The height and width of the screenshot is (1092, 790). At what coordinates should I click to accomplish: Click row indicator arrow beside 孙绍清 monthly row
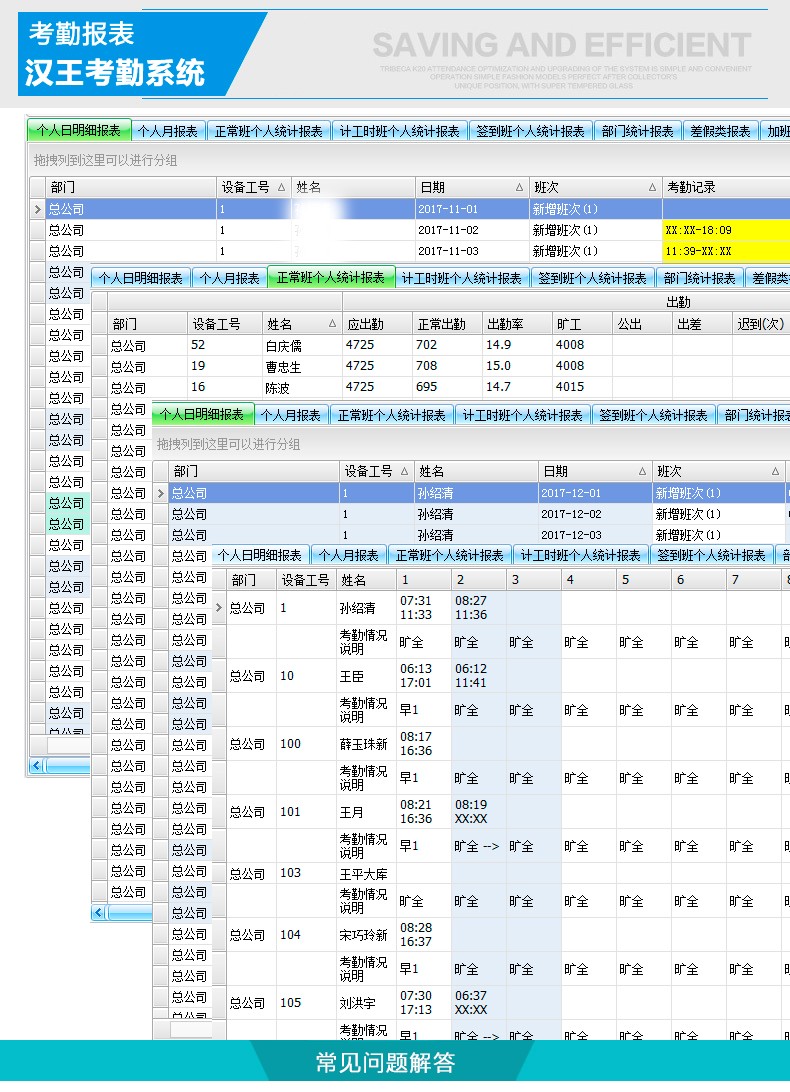219,607
